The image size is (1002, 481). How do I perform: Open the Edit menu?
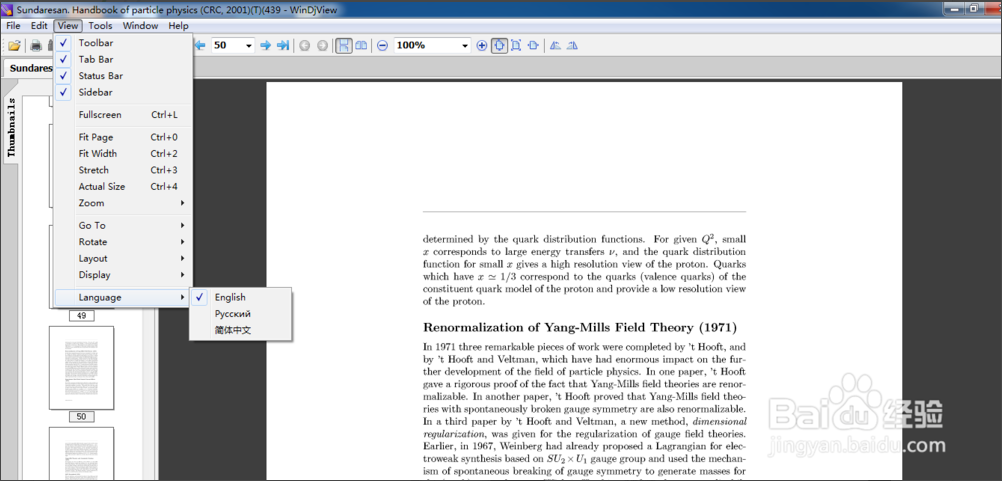(x=40, y=26)
